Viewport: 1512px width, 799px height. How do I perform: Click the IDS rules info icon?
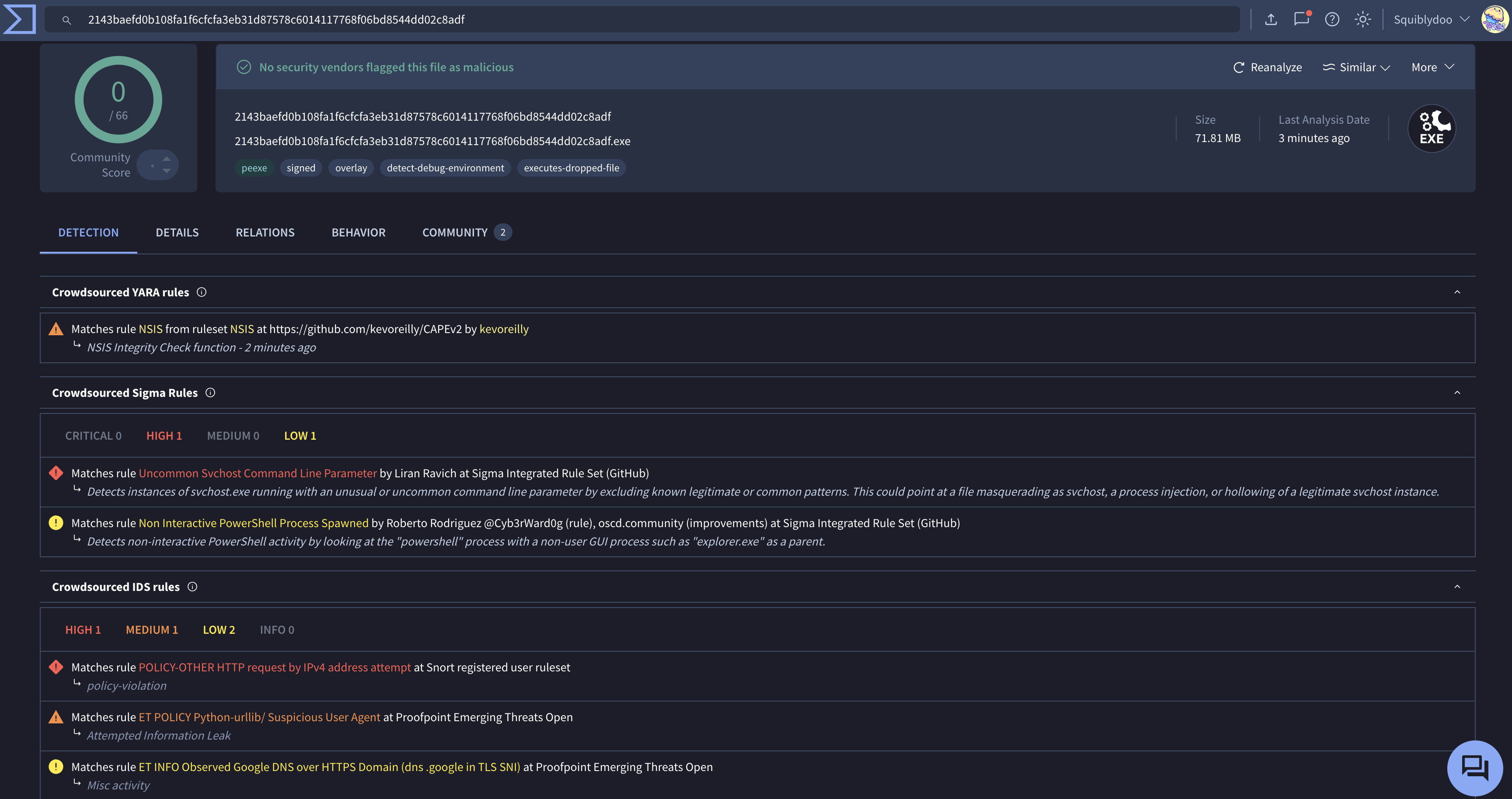[192, 587]
